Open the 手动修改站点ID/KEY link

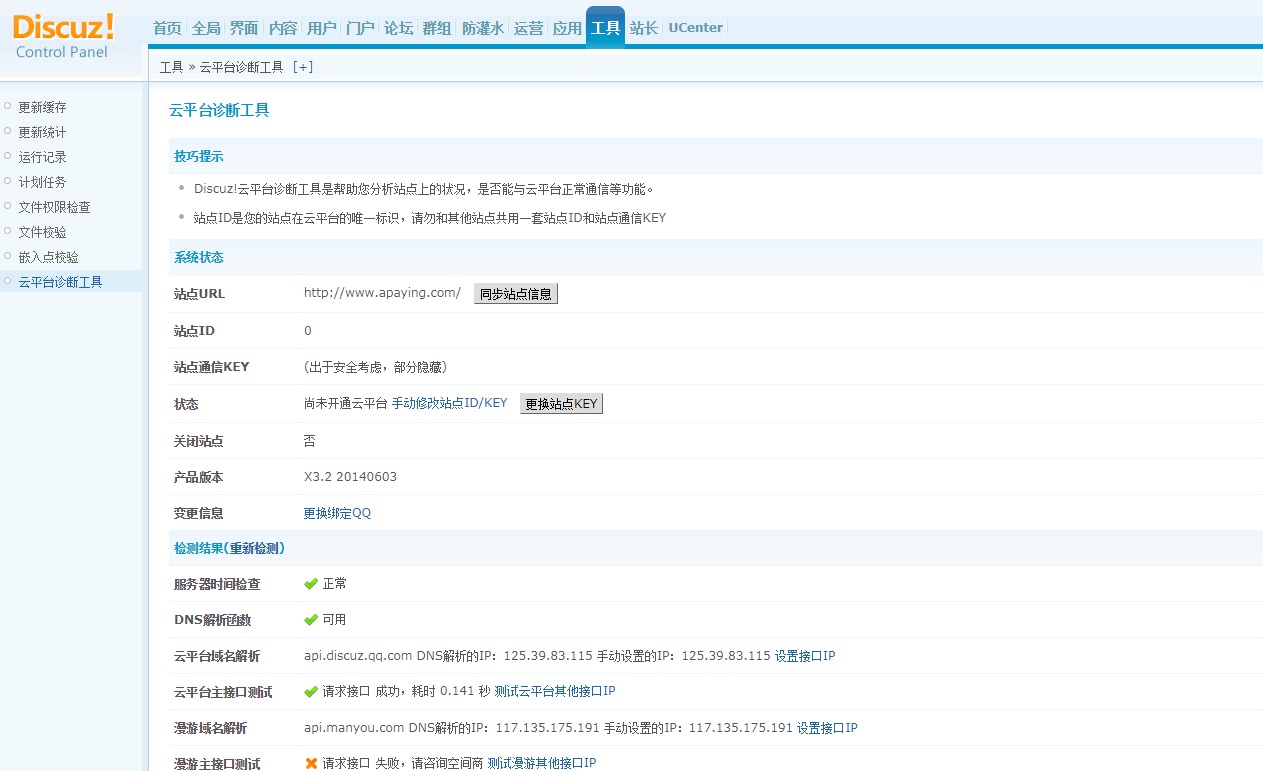pyautogui.click(x=449, y=403)
